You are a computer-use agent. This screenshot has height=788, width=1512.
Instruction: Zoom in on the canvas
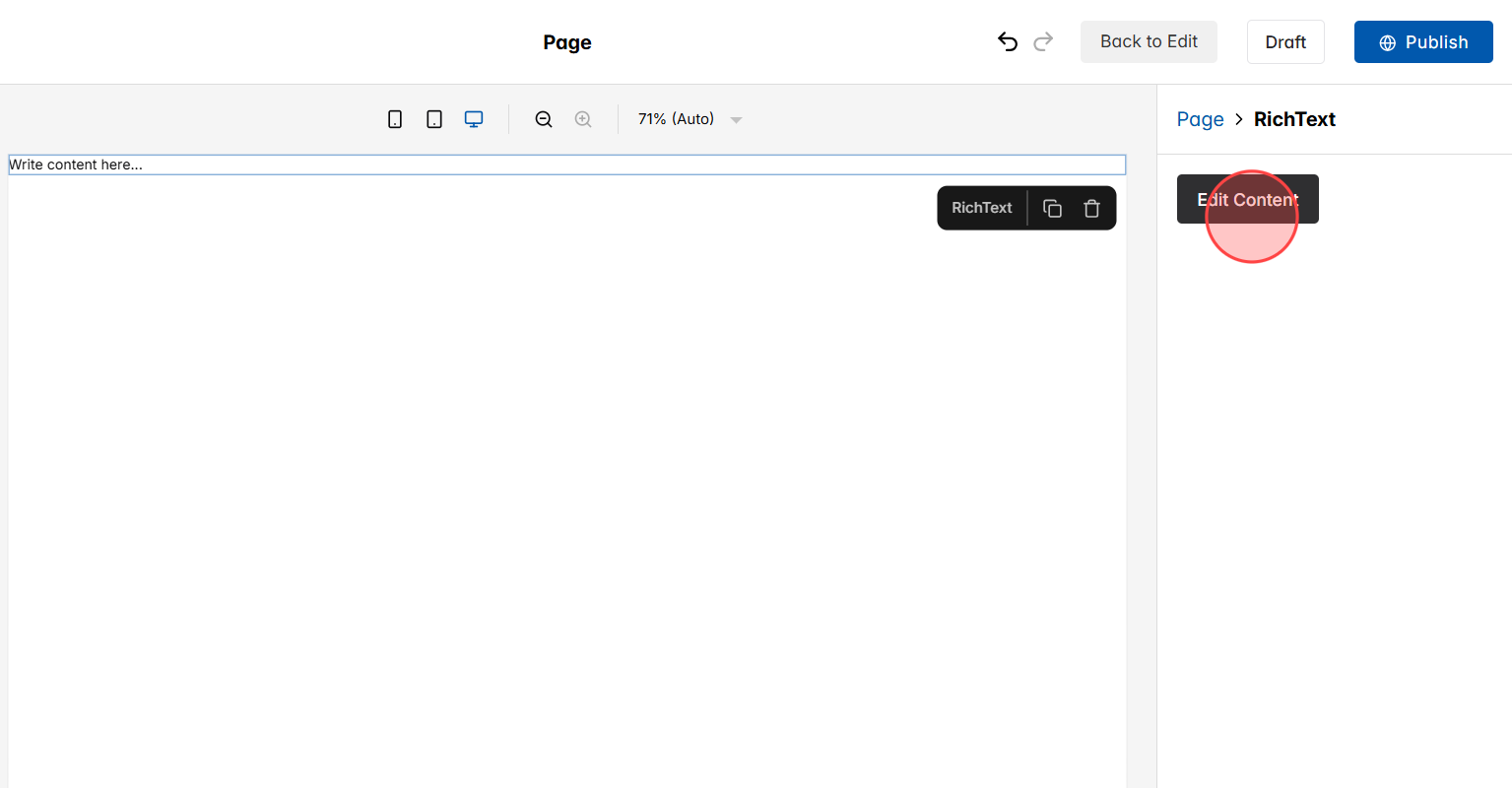[583, 118]
